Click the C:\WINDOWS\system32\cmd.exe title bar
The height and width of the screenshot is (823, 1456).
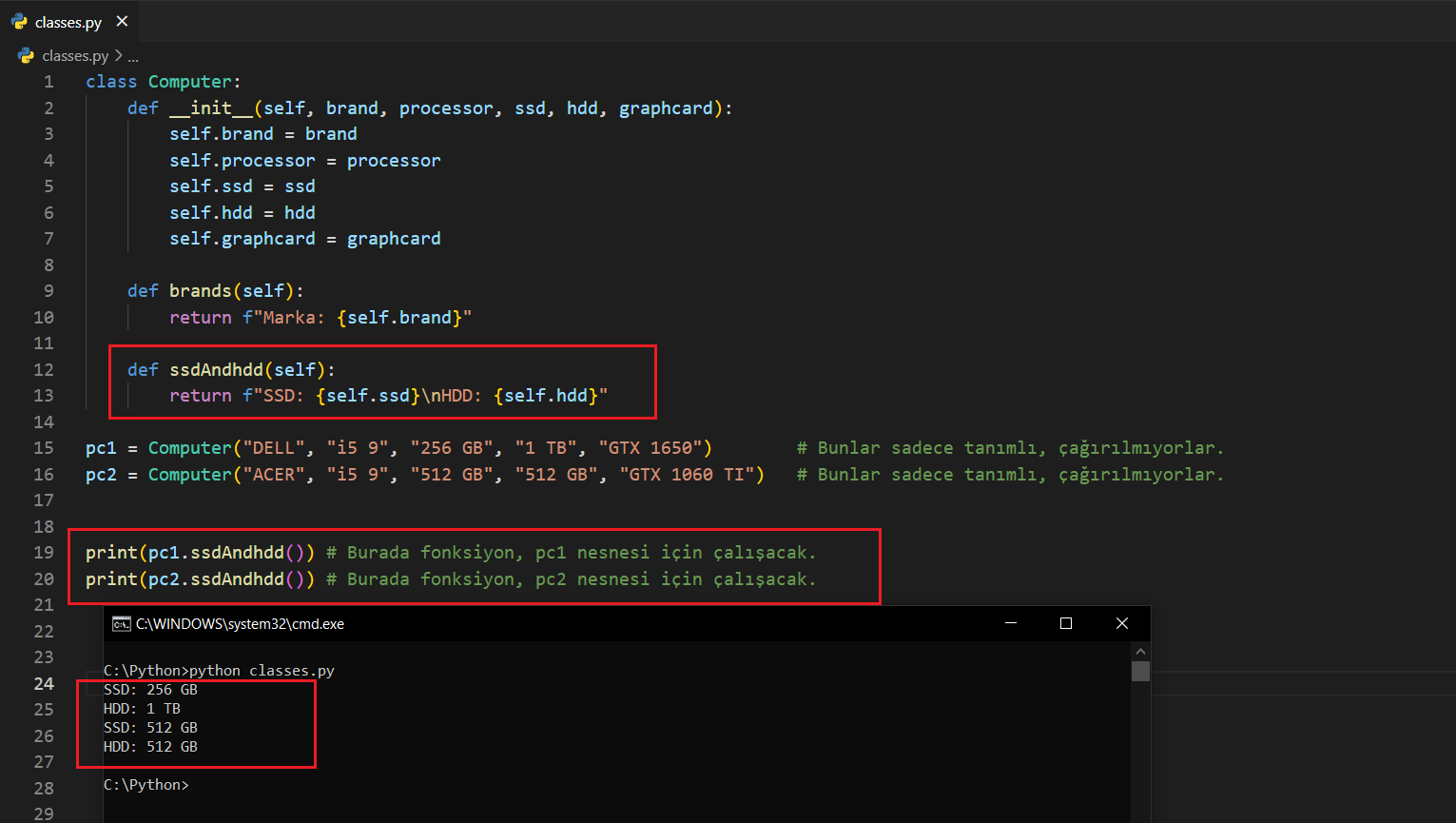[x=571, y=624]
